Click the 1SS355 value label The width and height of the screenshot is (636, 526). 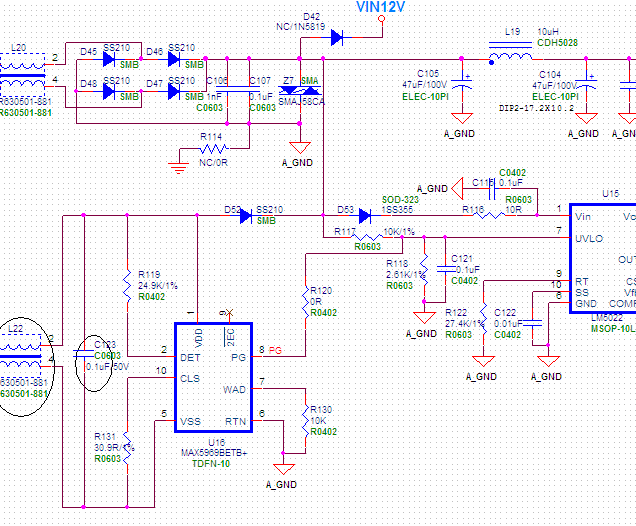pyautogui.click(x=397, y=210)
